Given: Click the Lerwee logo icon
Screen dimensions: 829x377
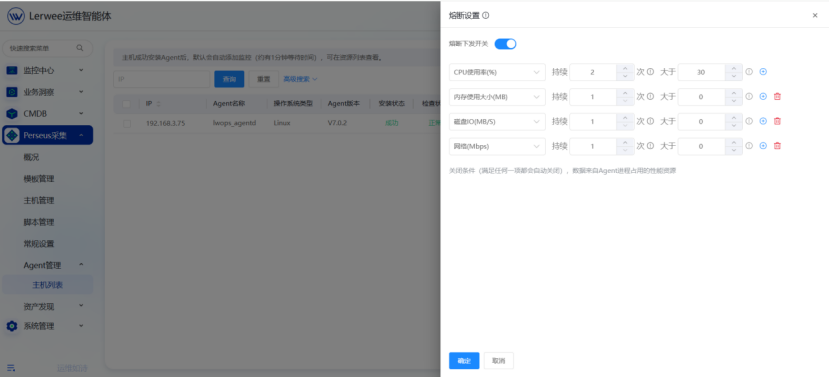Looking at the screenshot, I should [16, 16].
